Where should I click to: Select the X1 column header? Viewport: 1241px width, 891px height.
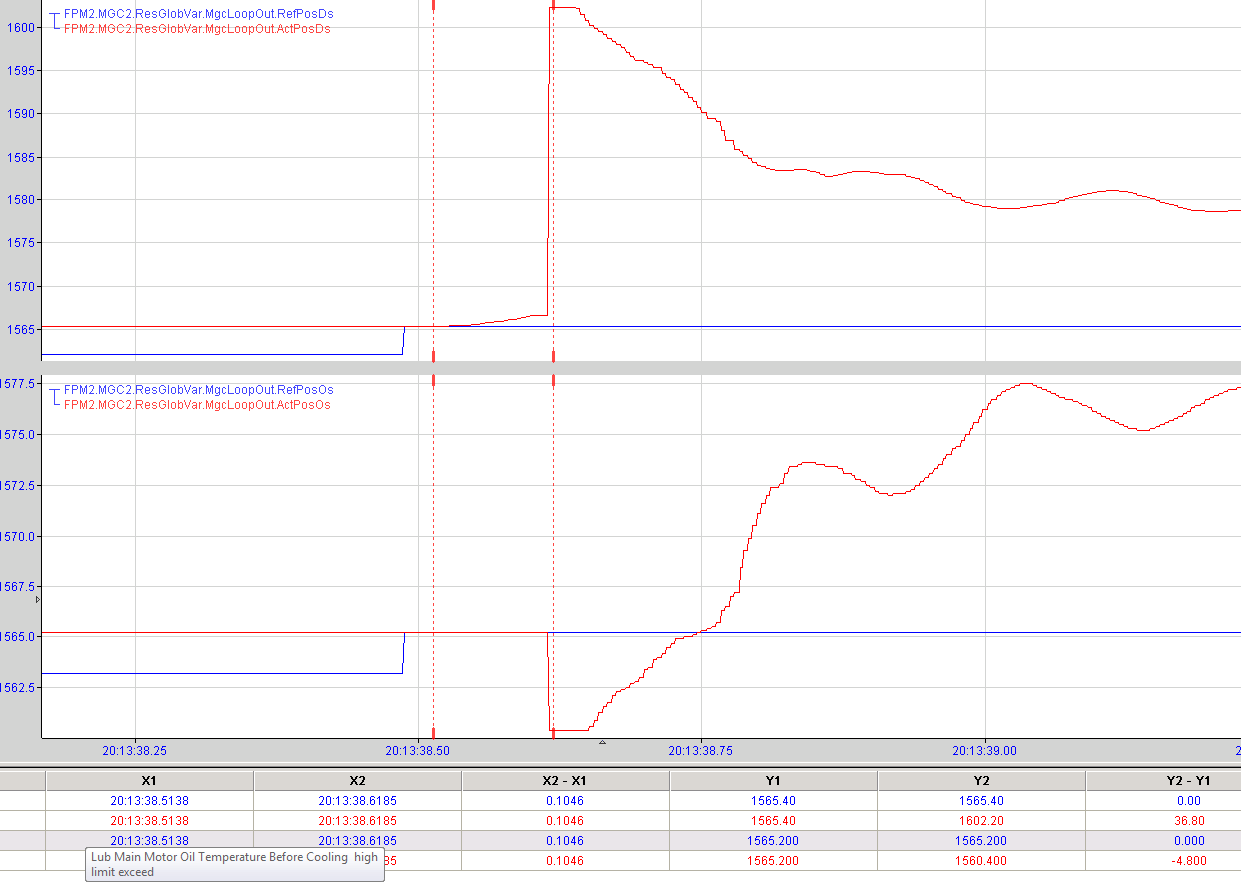coord(149,780)
